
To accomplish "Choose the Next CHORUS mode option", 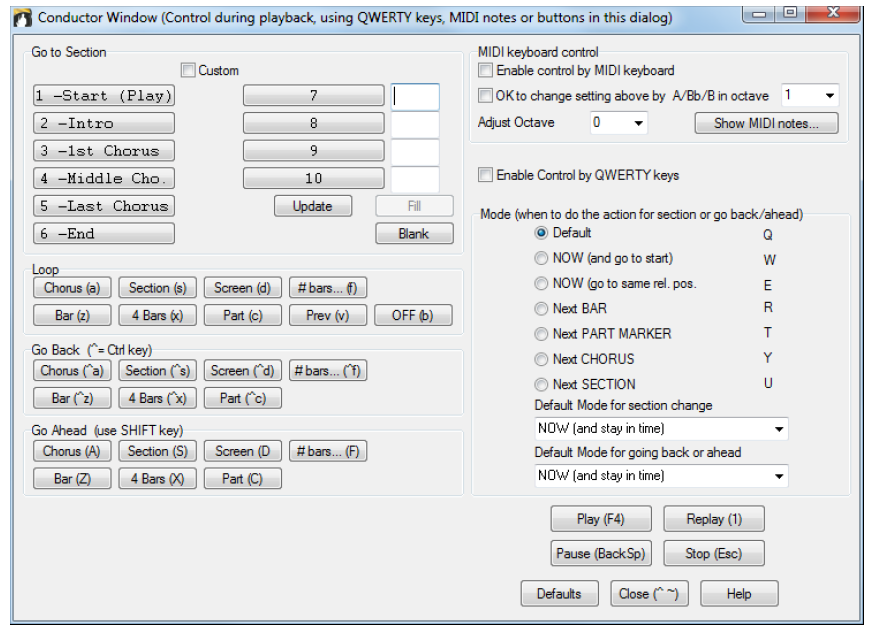I will 541,359.
